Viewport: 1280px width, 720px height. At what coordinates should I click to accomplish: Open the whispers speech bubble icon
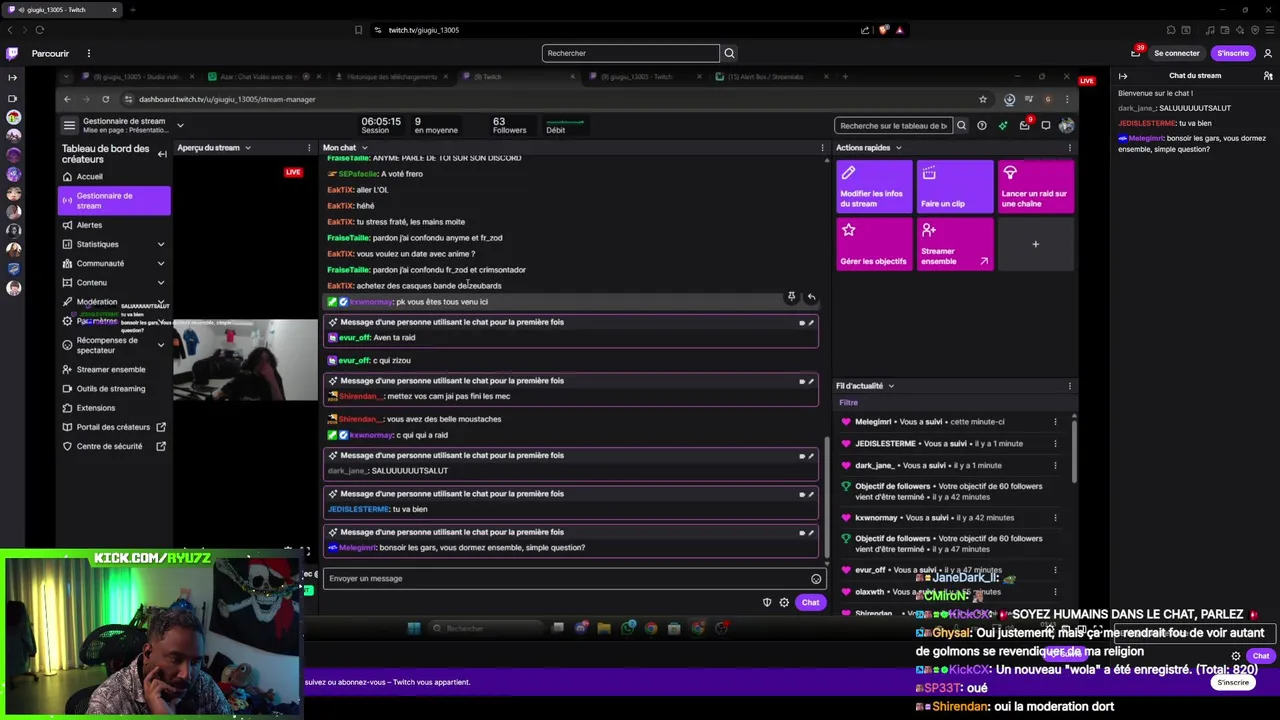(1046, 126)
